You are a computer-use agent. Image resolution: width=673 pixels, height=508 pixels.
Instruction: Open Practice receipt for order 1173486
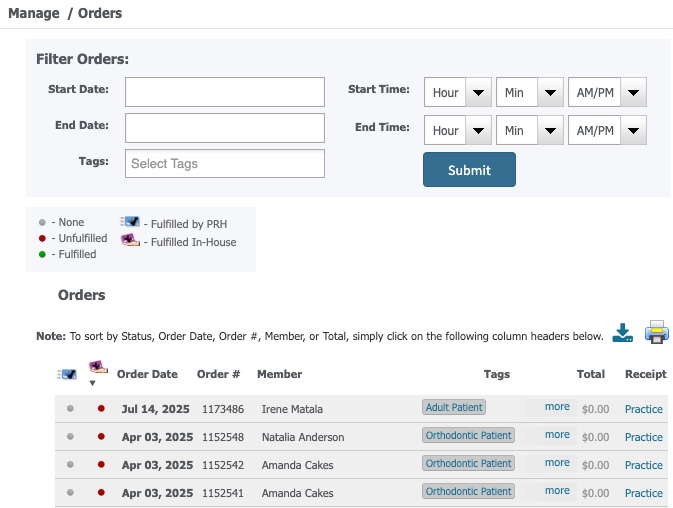pos(643,409)
